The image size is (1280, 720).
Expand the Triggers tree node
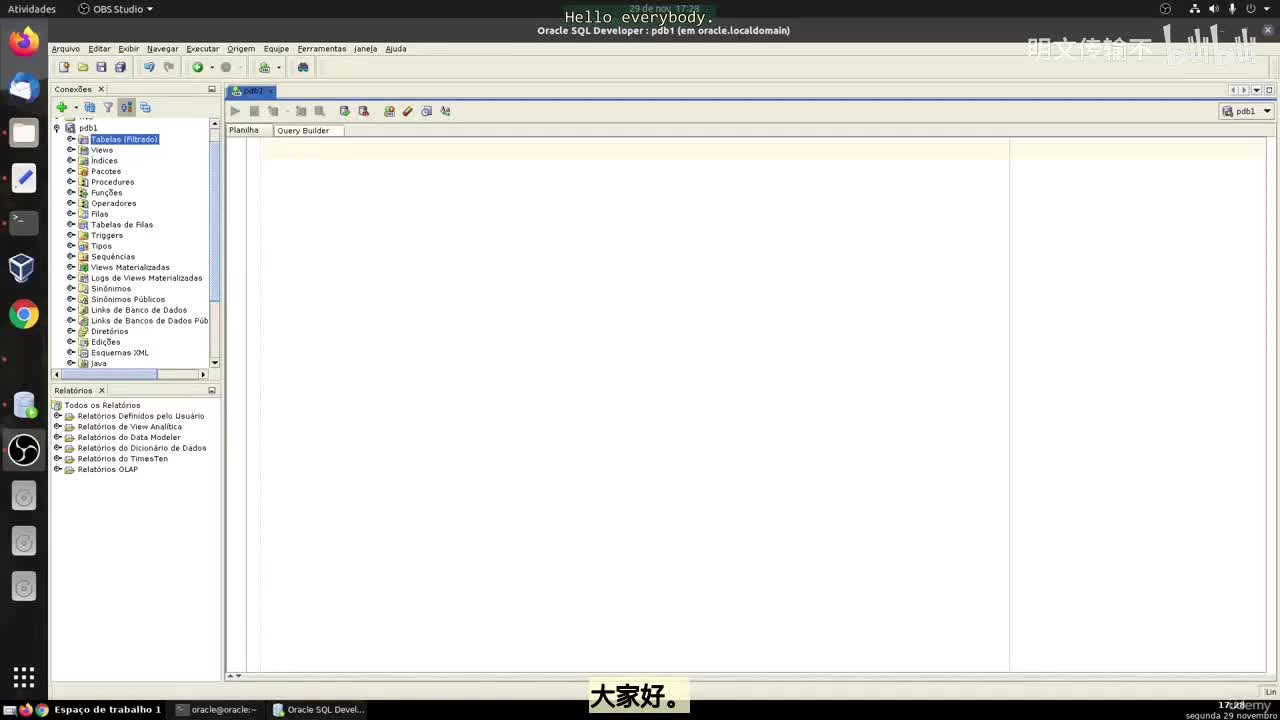coord(71,235)
